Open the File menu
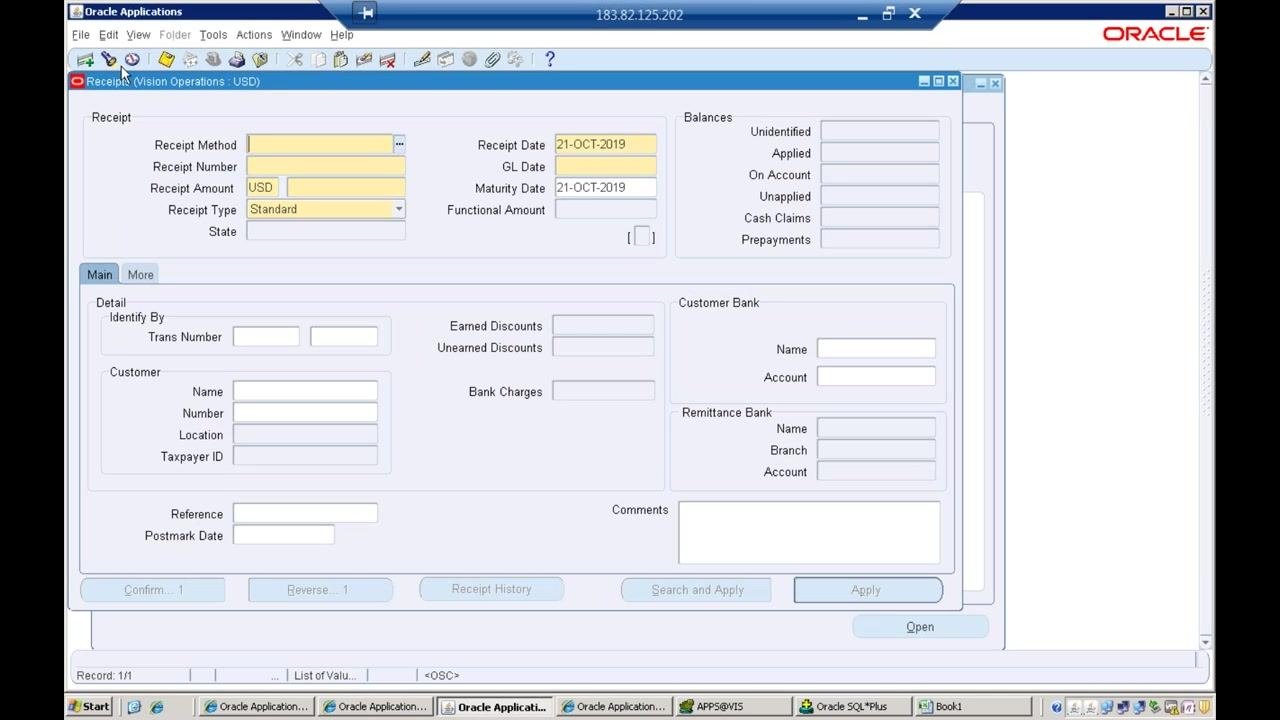This screenshot has width=1280, height=720. point(80,35)
